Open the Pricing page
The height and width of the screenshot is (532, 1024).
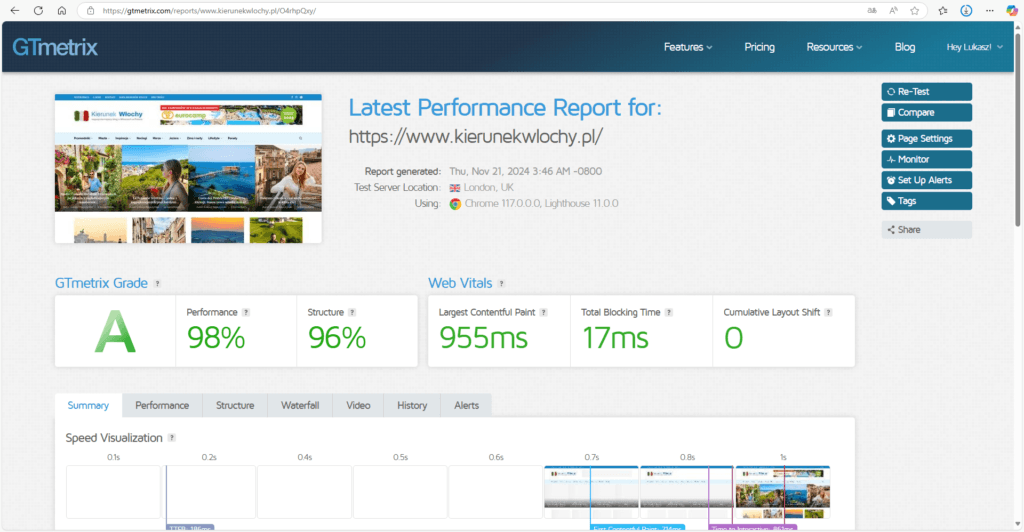click(x=760, y=47)
